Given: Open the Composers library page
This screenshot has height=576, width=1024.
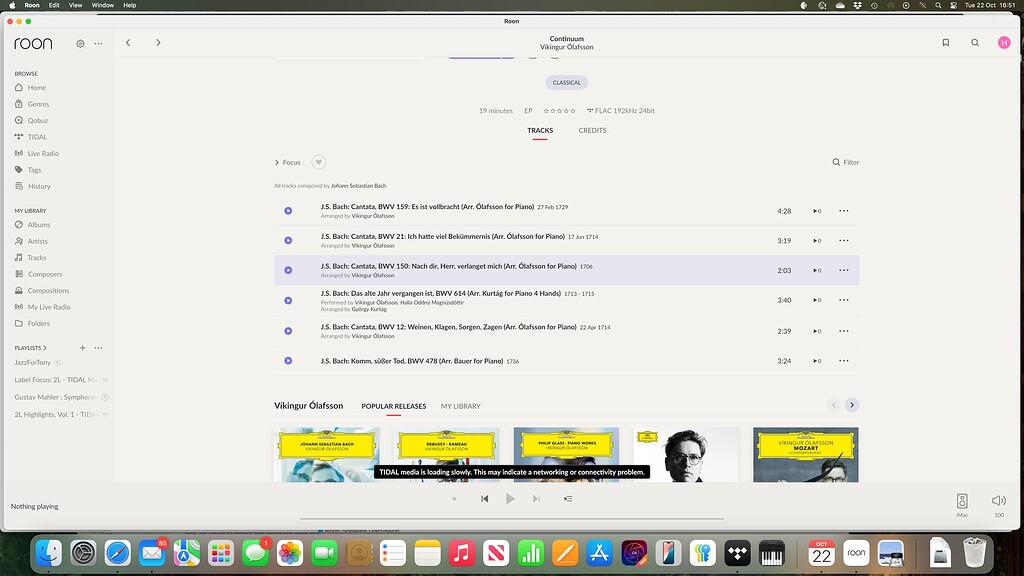Looking at the screenshot, I should click(x=43, y=273).
